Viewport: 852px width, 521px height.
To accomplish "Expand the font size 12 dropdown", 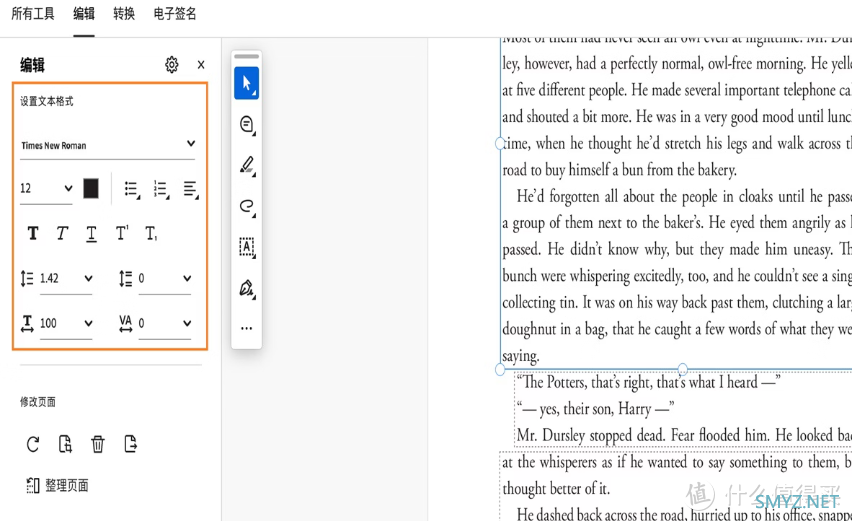I will tap(68, 188).
